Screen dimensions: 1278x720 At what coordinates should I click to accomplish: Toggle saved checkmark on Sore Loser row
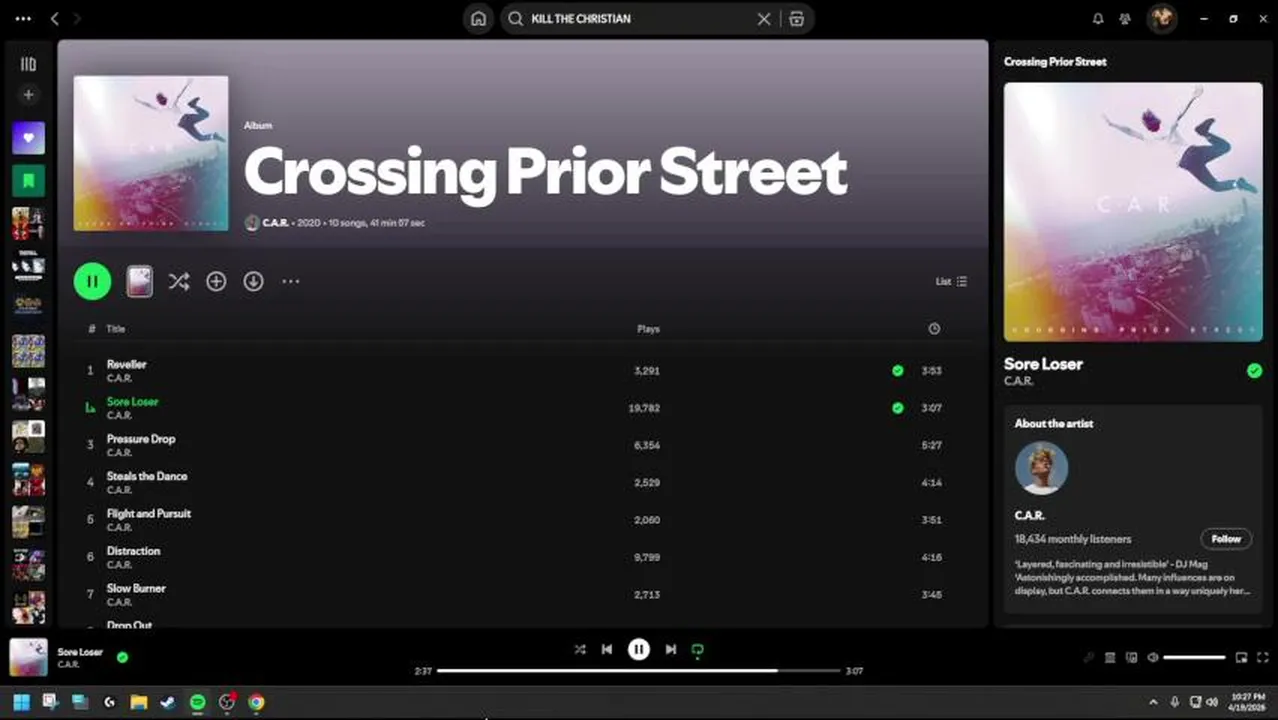(897, 408)
